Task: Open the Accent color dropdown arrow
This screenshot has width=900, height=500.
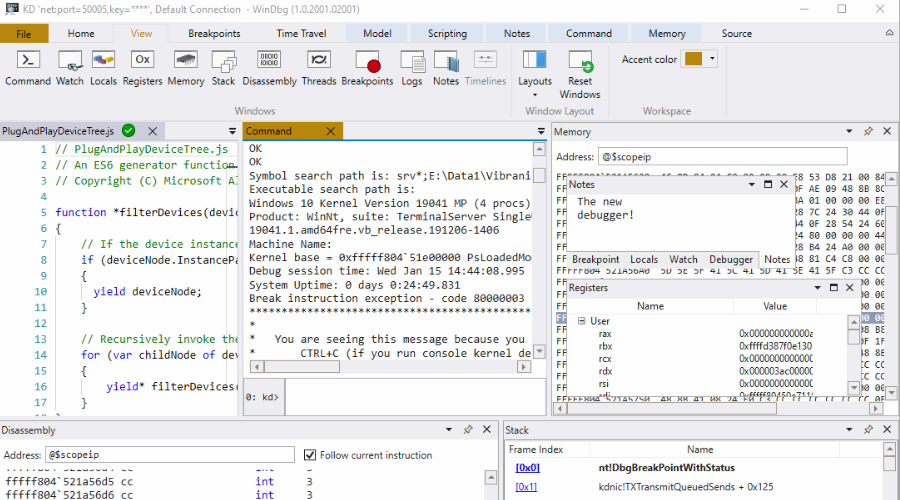Action: pyautogui.click(x=712, y=59)
